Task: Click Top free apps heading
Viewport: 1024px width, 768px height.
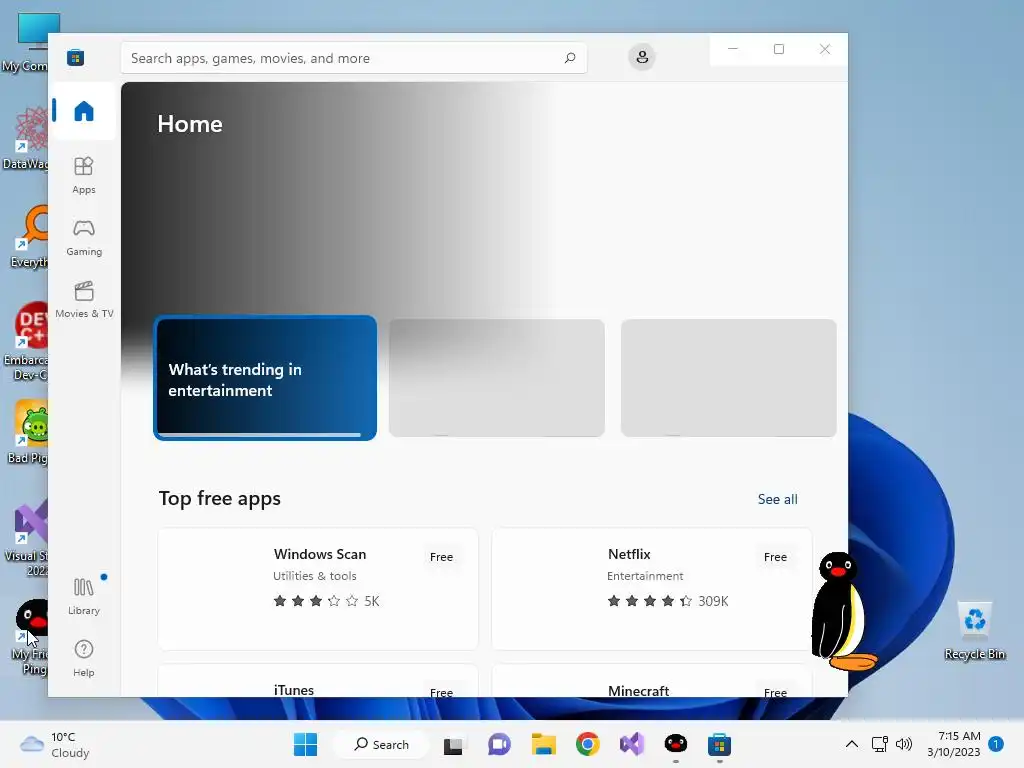Action: (219, 498)
